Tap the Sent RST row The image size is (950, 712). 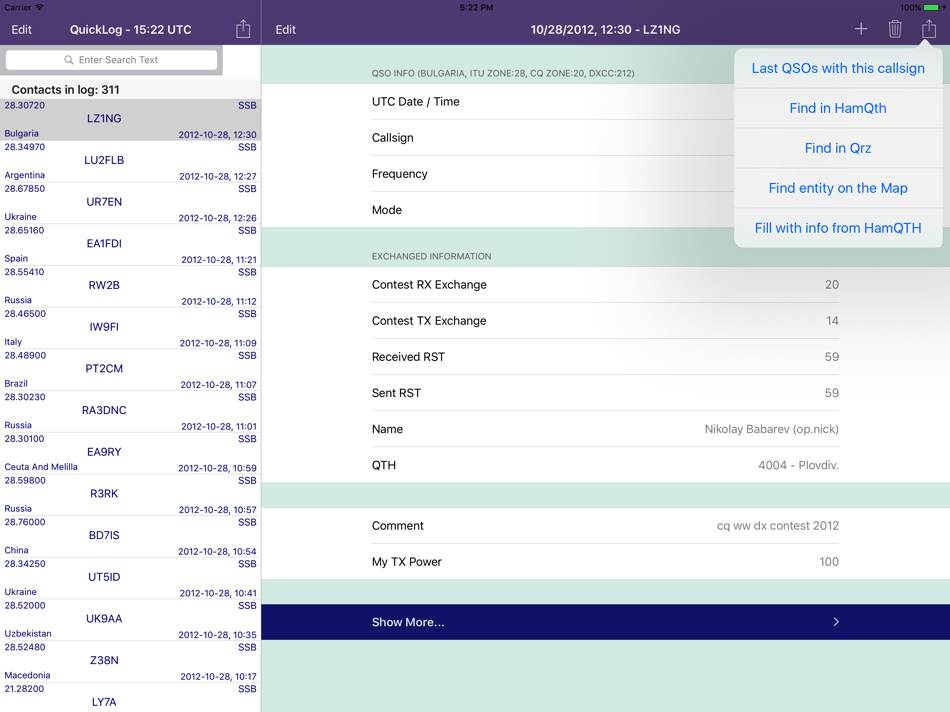point(605,393)
